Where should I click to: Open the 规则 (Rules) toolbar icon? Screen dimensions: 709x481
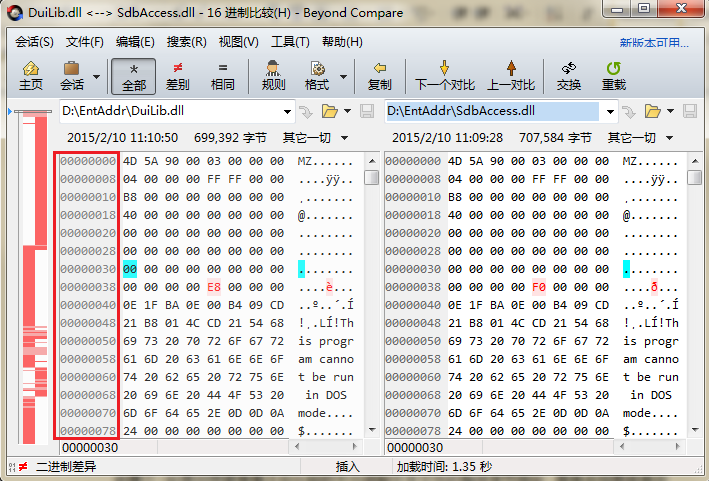273,75
